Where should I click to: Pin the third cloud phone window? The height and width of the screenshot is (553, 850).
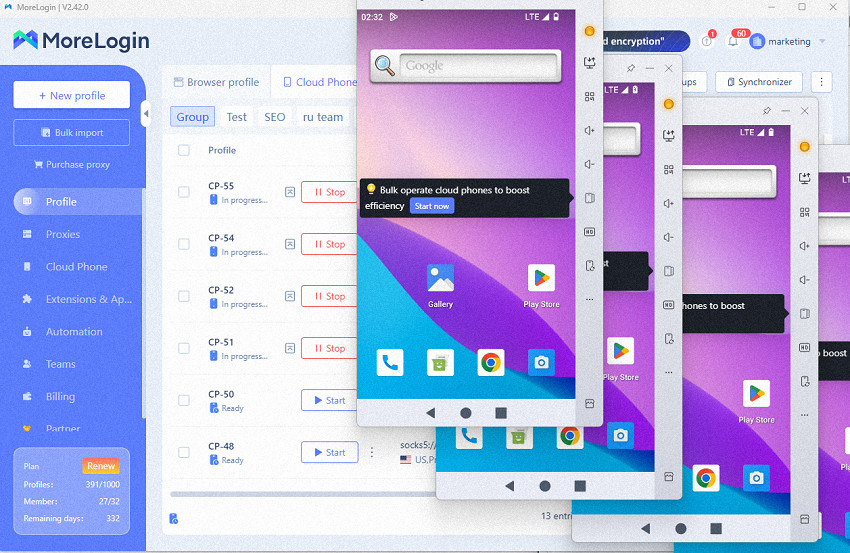(x=767, y=111)
